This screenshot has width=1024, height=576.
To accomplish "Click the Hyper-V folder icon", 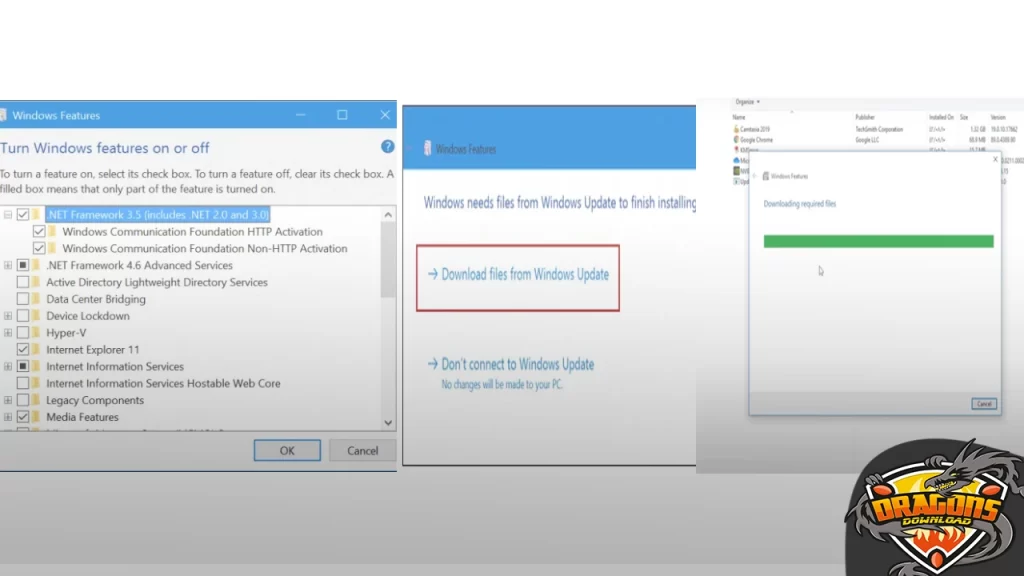I will (x=37, y=333).
